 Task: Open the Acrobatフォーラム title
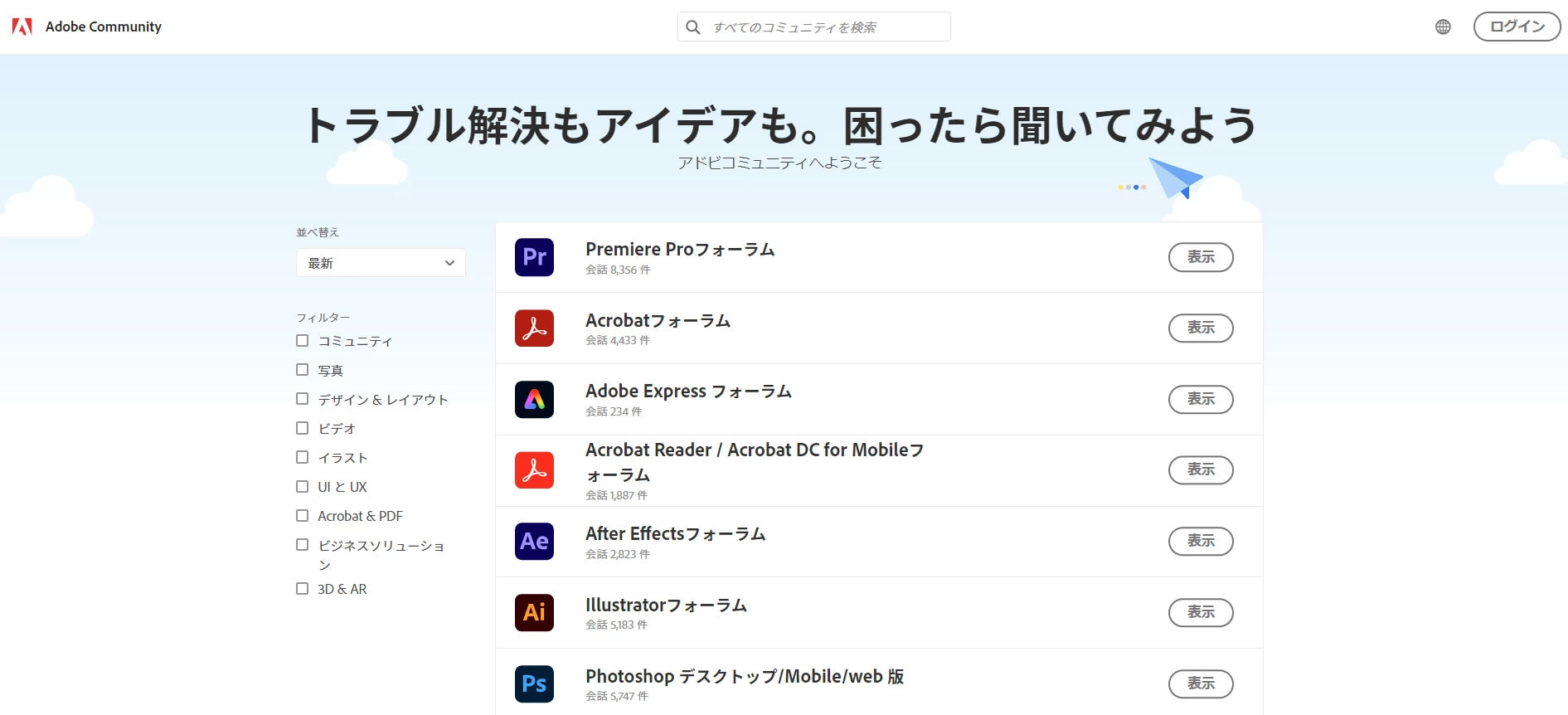[658, 320]
